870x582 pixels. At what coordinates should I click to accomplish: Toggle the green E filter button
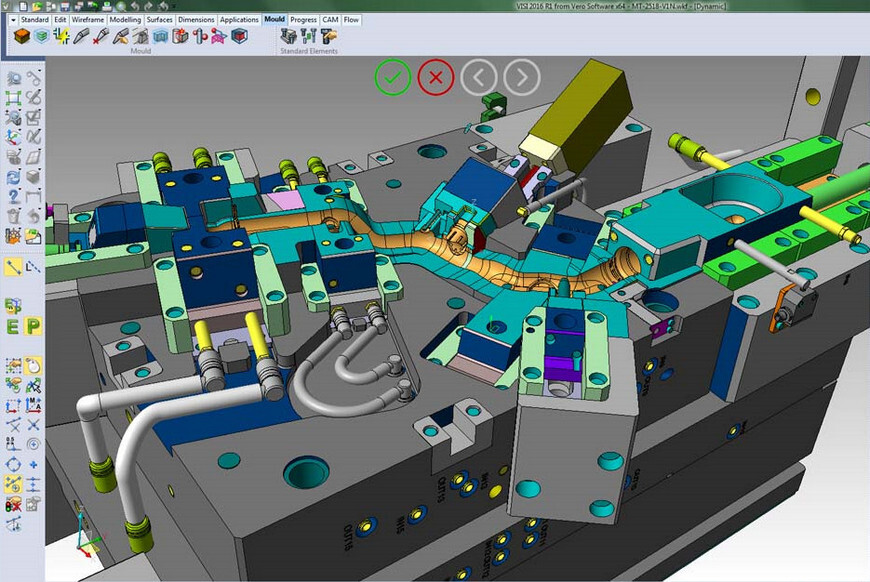[x=13, y=326]
